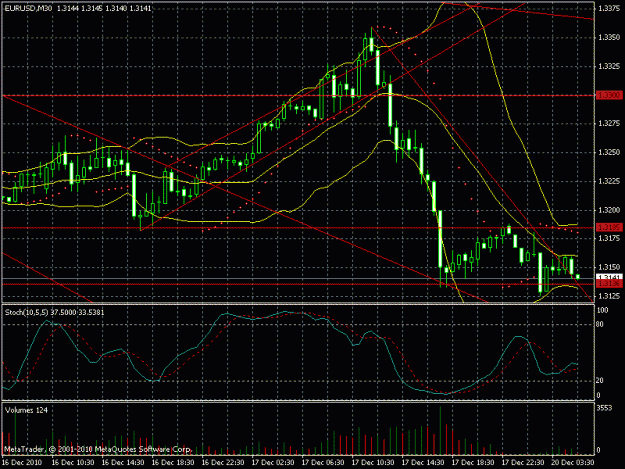Click the Stochastic scale value 100
Image resolution: width=625 pixels, height=469 pixels.
pyautogui.click(x=603, y=310)
